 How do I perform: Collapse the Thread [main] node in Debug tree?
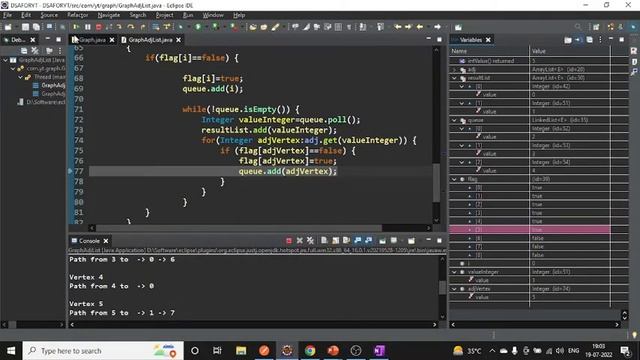[x=20, y=77]
